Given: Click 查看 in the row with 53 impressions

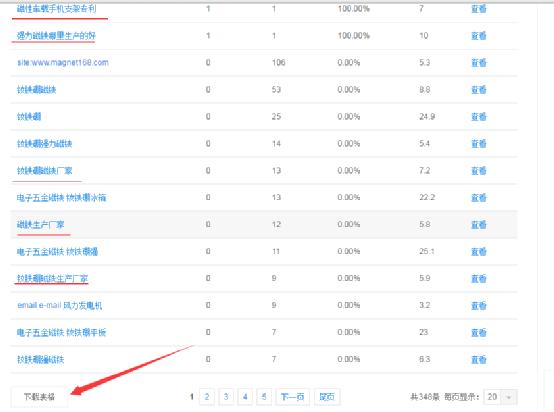Looking at the screenshot, I should pos(479,89).
